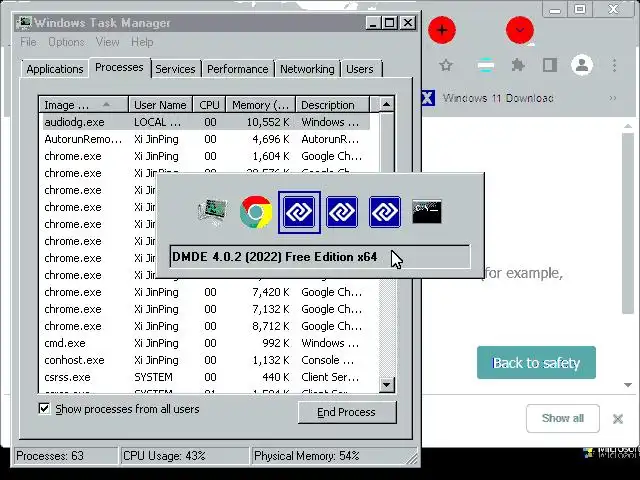Select the audiodg.exe process row
The image size is (640, 480).
click(x=206, y=122)
